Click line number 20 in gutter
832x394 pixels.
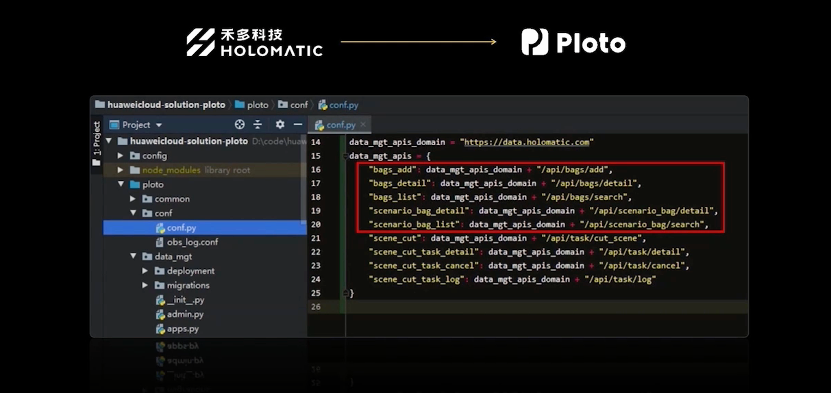click(x=315, y=224)
